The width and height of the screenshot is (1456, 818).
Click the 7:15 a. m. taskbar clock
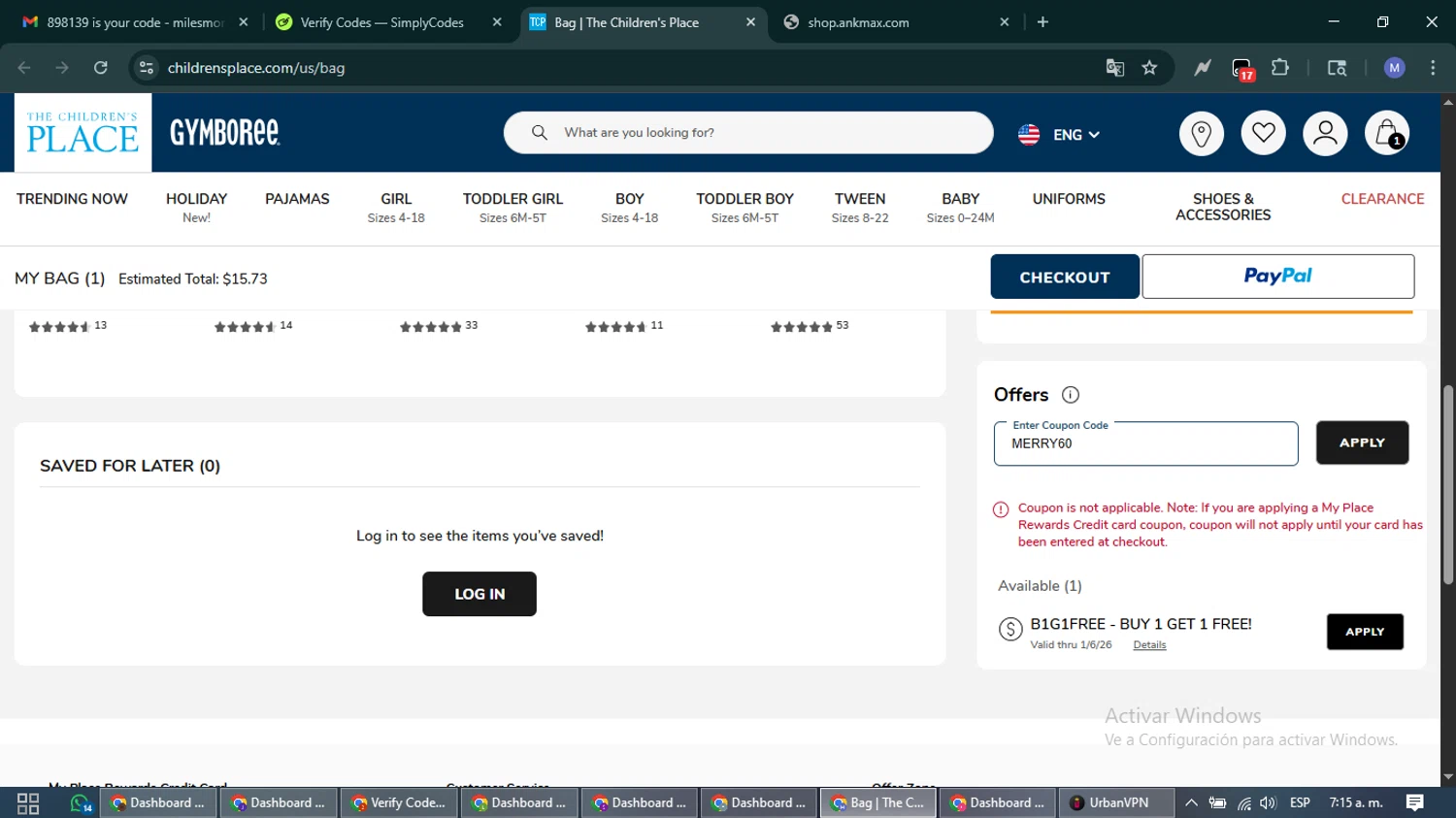click(1356, 803)
